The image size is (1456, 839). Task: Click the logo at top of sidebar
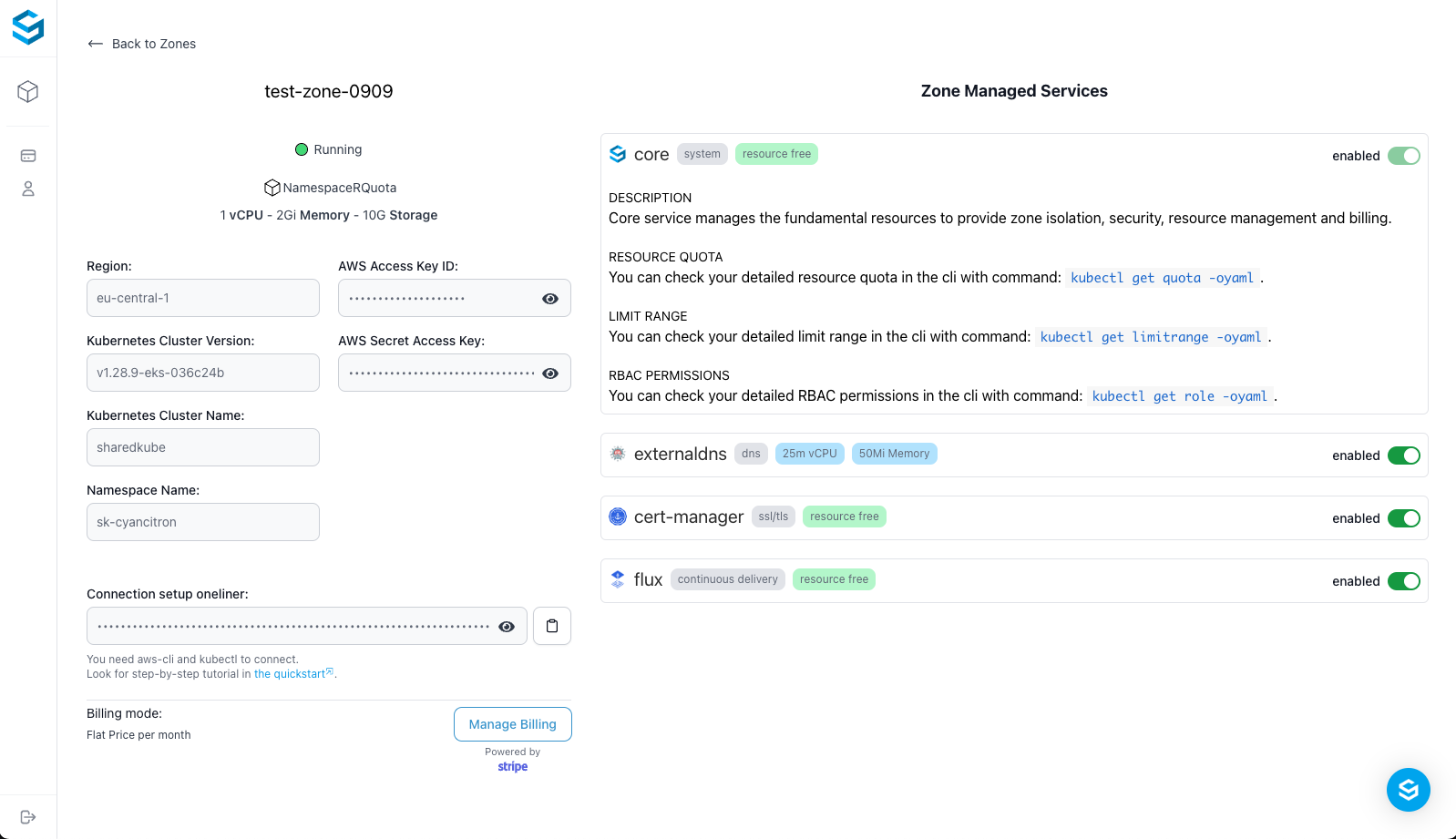point(28,27)
